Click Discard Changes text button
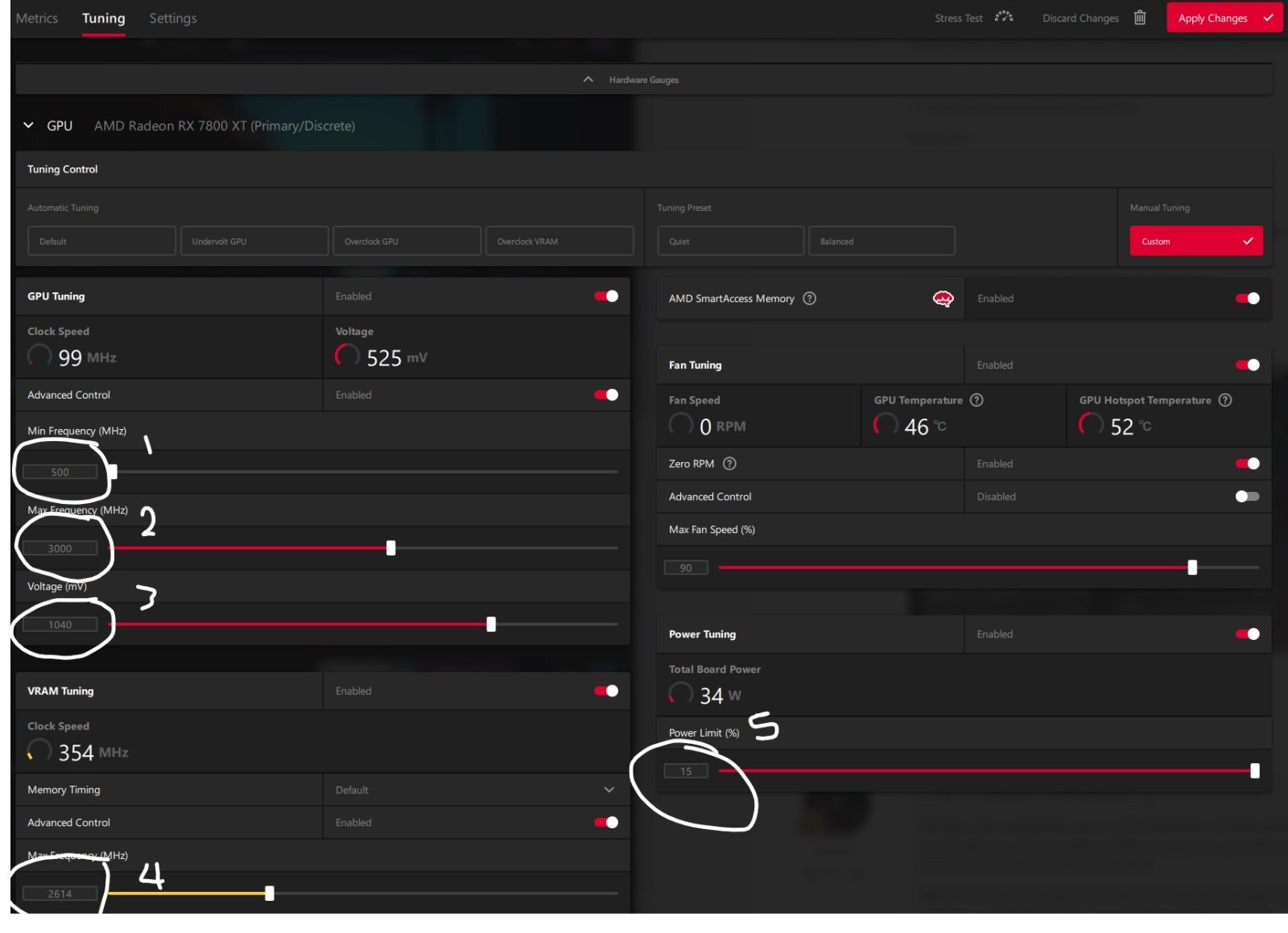The height and width of the screenshot is (933, 1288). pyautogui.click(x=1080, y=18)
